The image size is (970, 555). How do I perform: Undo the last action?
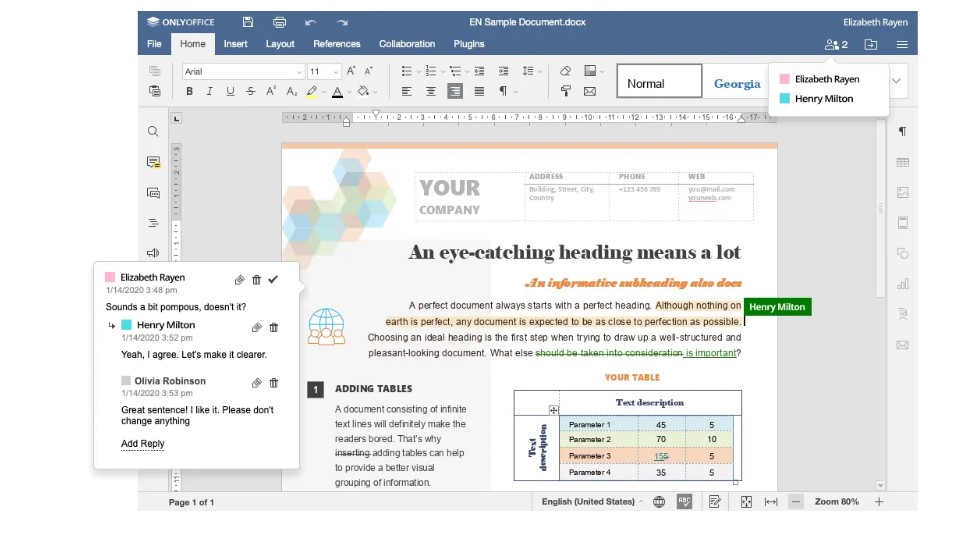point(311,22)
